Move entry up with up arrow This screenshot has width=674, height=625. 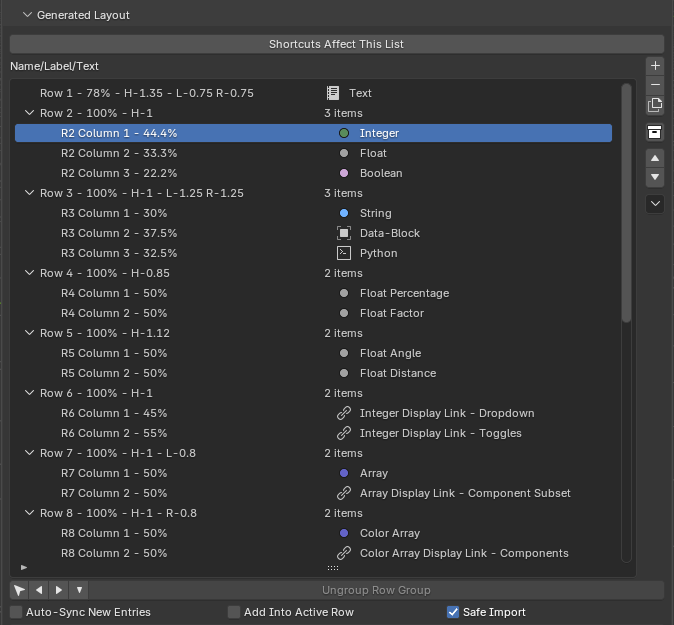click(655, 158)
